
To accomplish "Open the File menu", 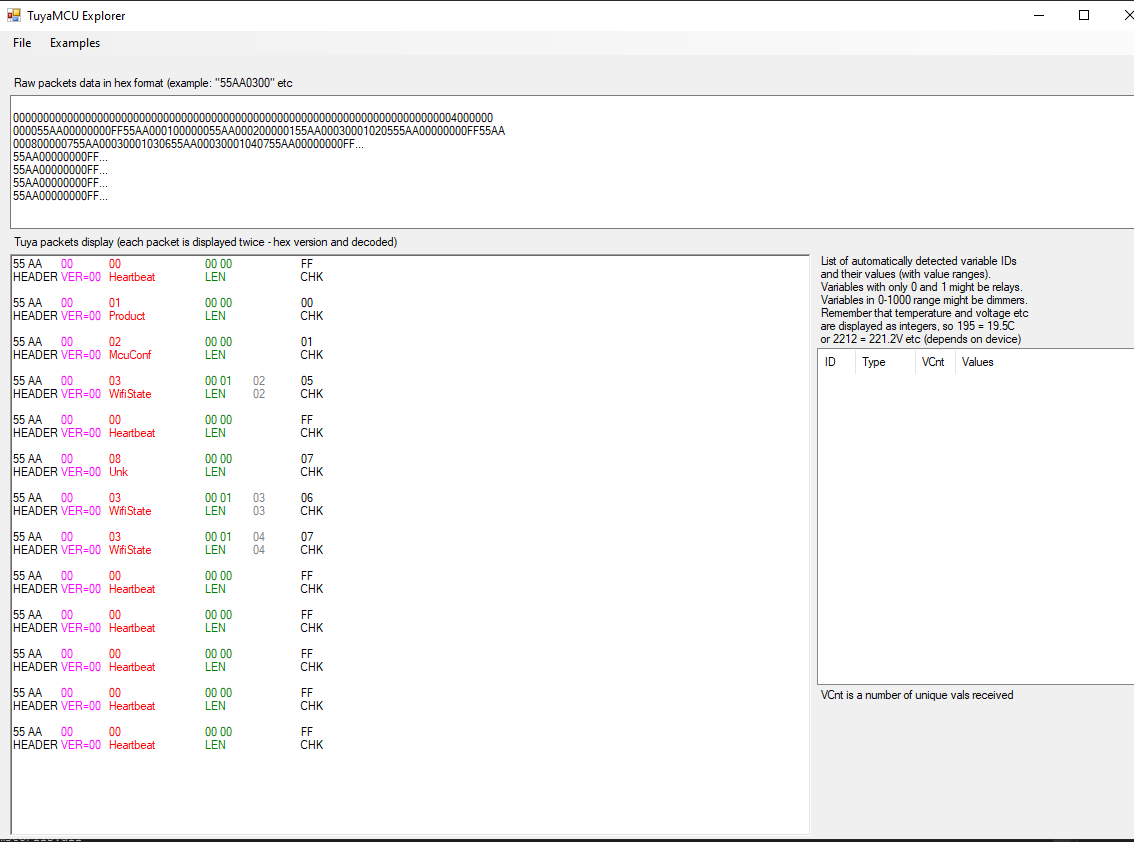I will click(x=22, y=43).
